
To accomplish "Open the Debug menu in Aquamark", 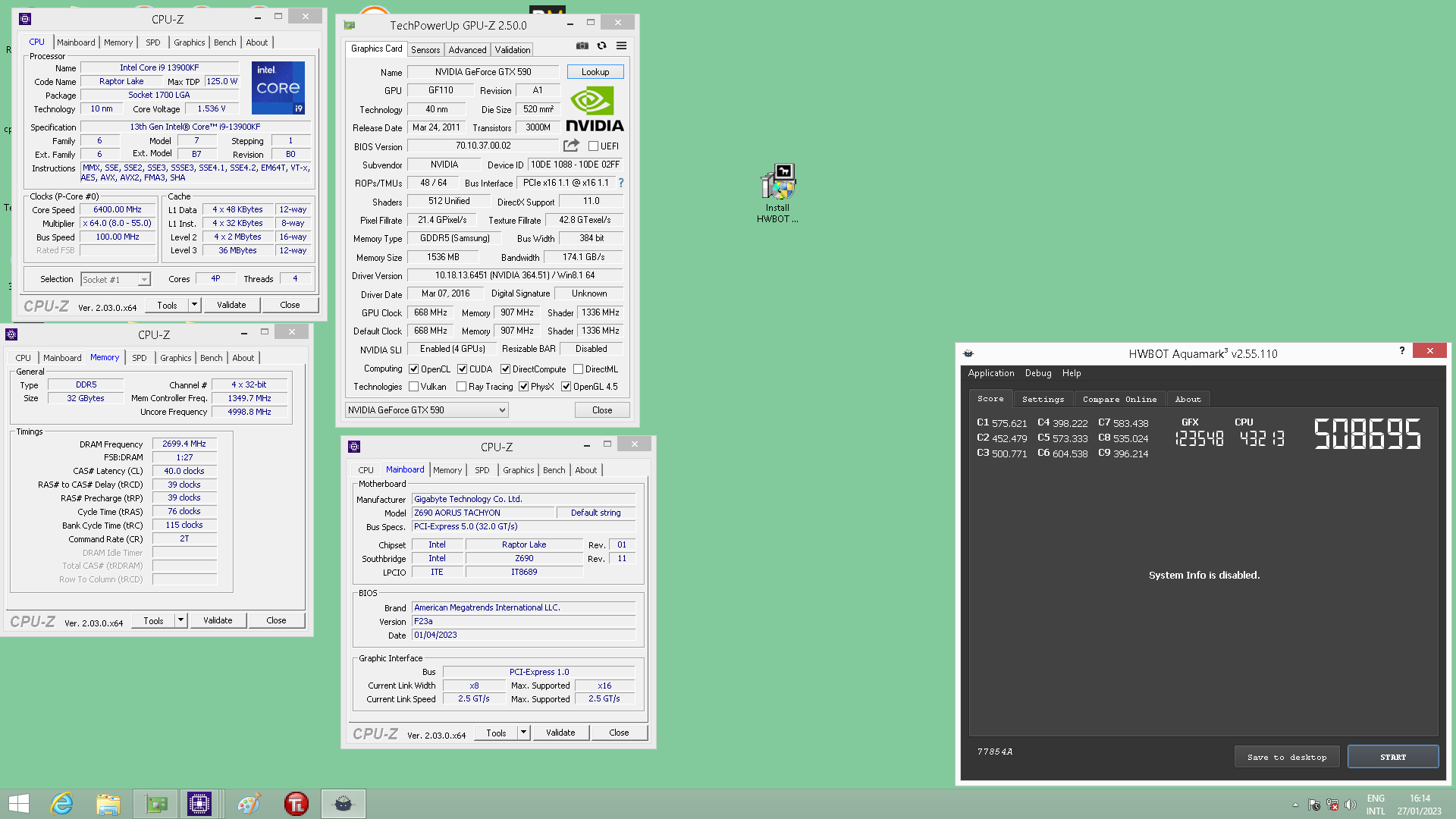I will 1038,373.
